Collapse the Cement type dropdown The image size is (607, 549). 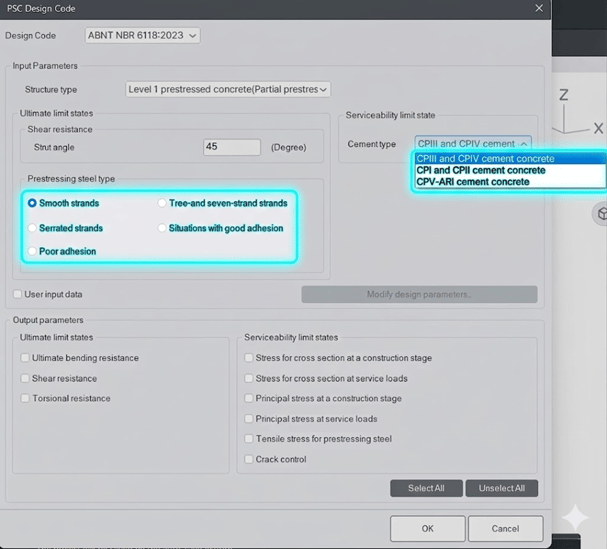click(x=472, y=144)
